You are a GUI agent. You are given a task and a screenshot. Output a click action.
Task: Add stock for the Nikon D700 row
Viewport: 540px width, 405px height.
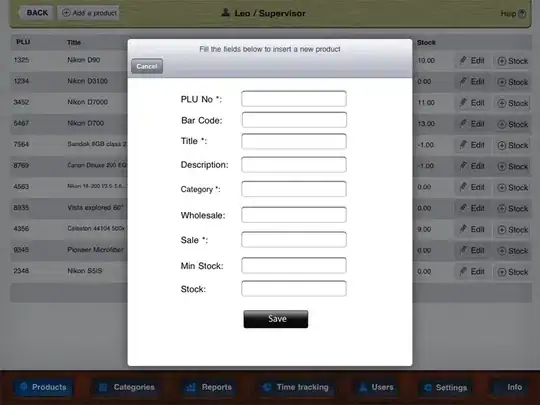click(x=512, y=124)
